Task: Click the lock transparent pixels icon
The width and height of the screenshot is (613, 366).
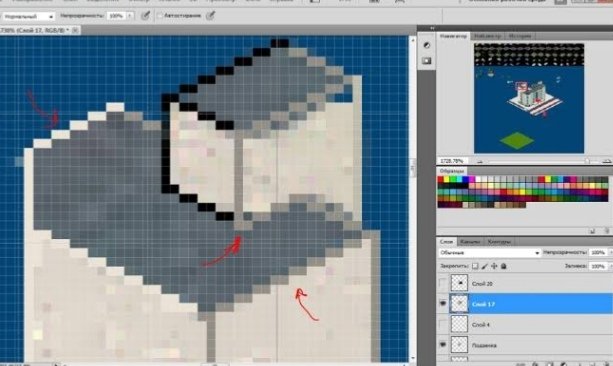Action: (x=475, y=266)
